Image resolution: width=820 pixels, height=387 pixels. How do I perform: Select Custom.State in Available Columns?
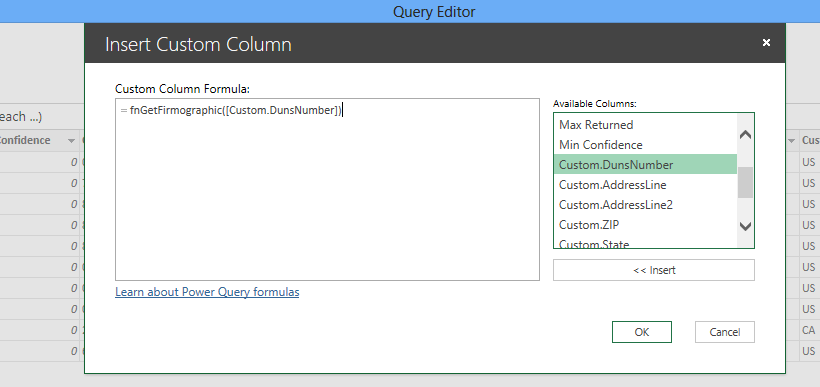(645, 243)
